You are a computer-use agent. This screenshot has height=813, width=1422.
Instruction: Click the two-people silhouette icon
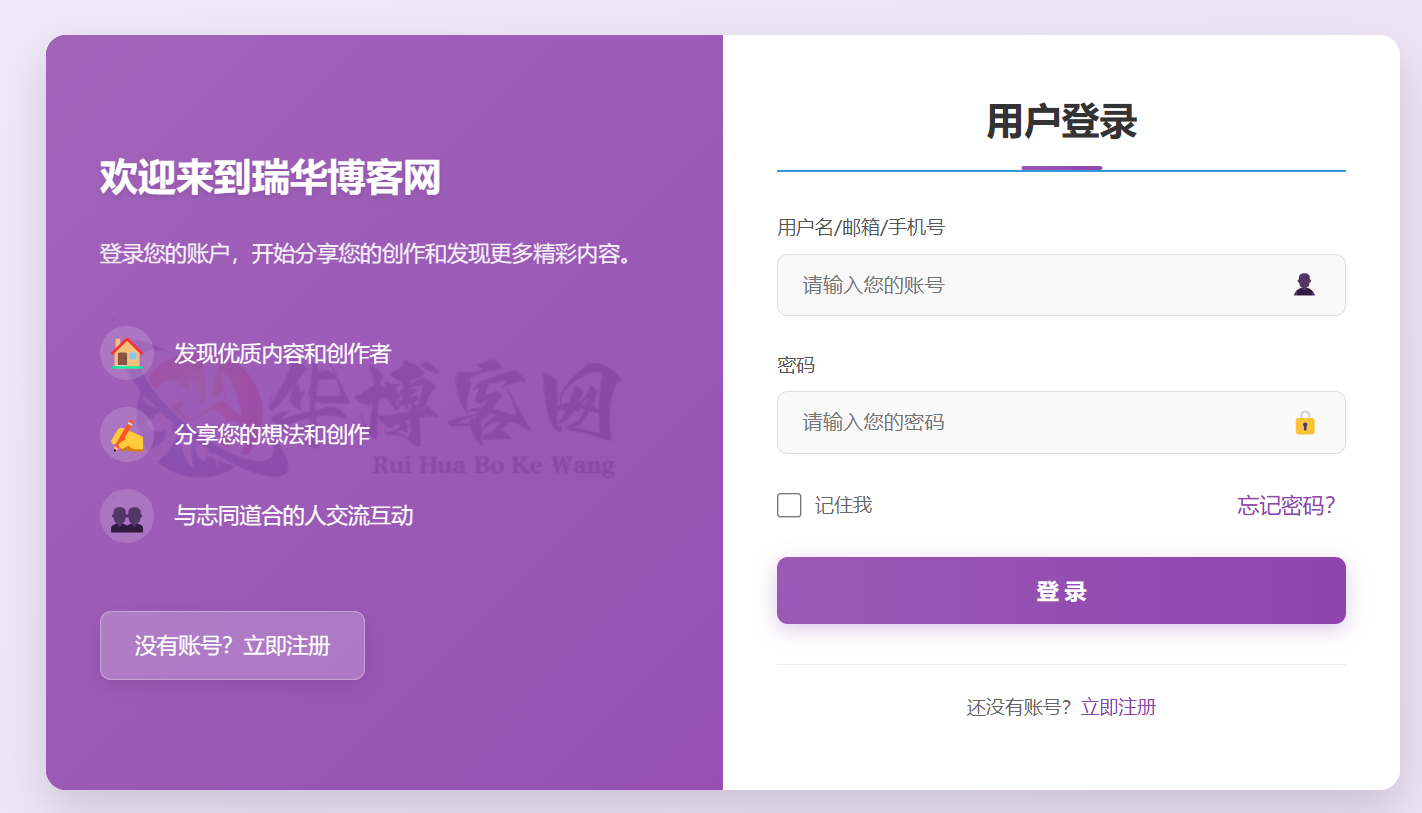pyautogui.click(x=127, y=517)
